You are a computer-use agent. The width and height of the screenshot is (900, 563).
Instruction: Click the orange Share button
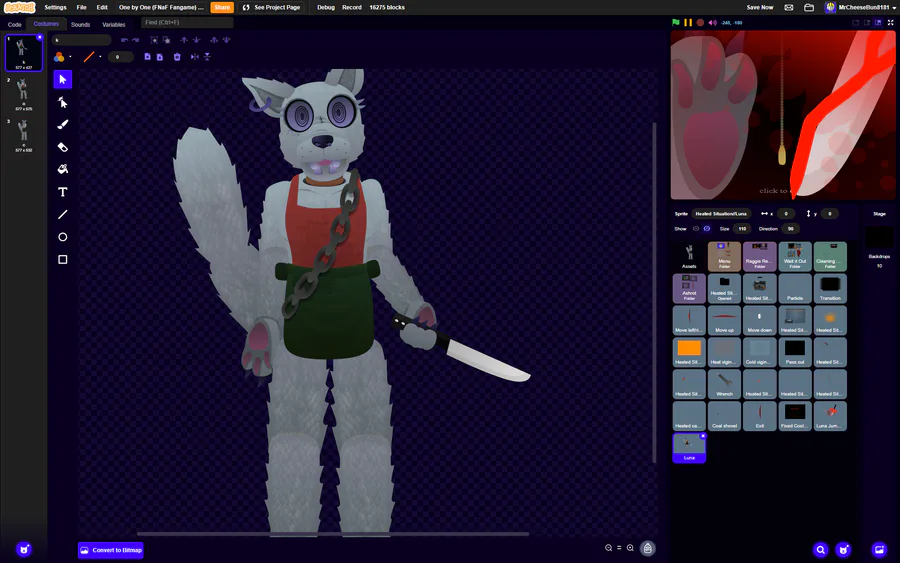pyautogui.click(x=222, y=7)
